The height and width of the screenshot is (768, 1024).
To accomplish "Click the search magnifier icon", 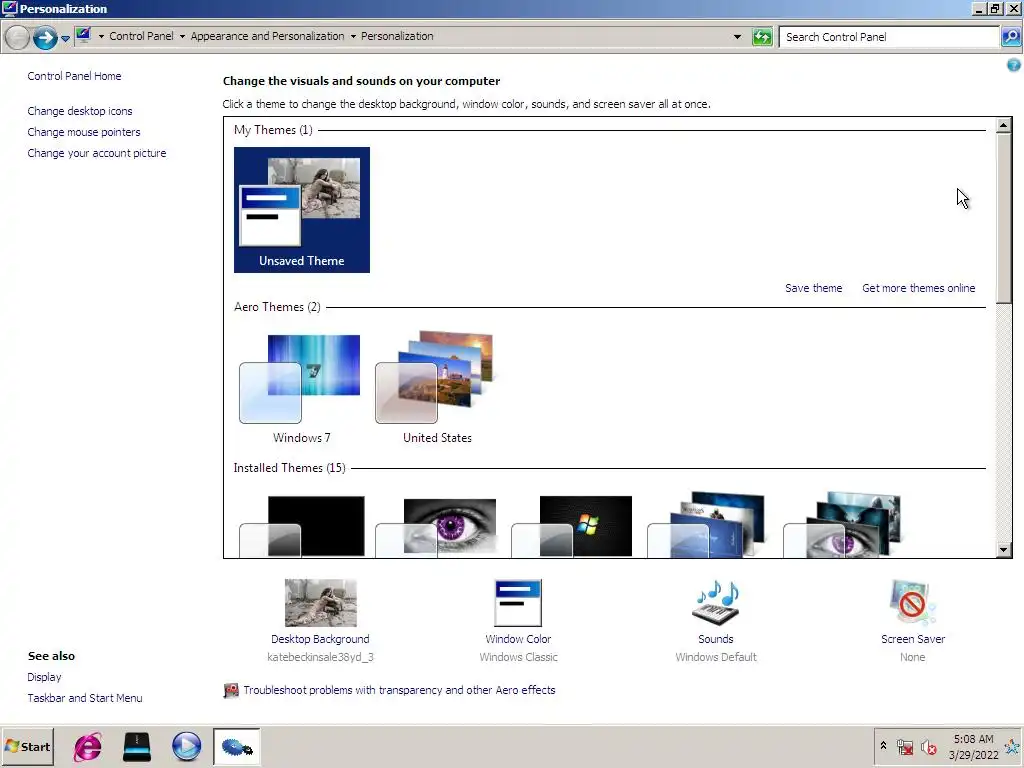I will pos(1010,37).
